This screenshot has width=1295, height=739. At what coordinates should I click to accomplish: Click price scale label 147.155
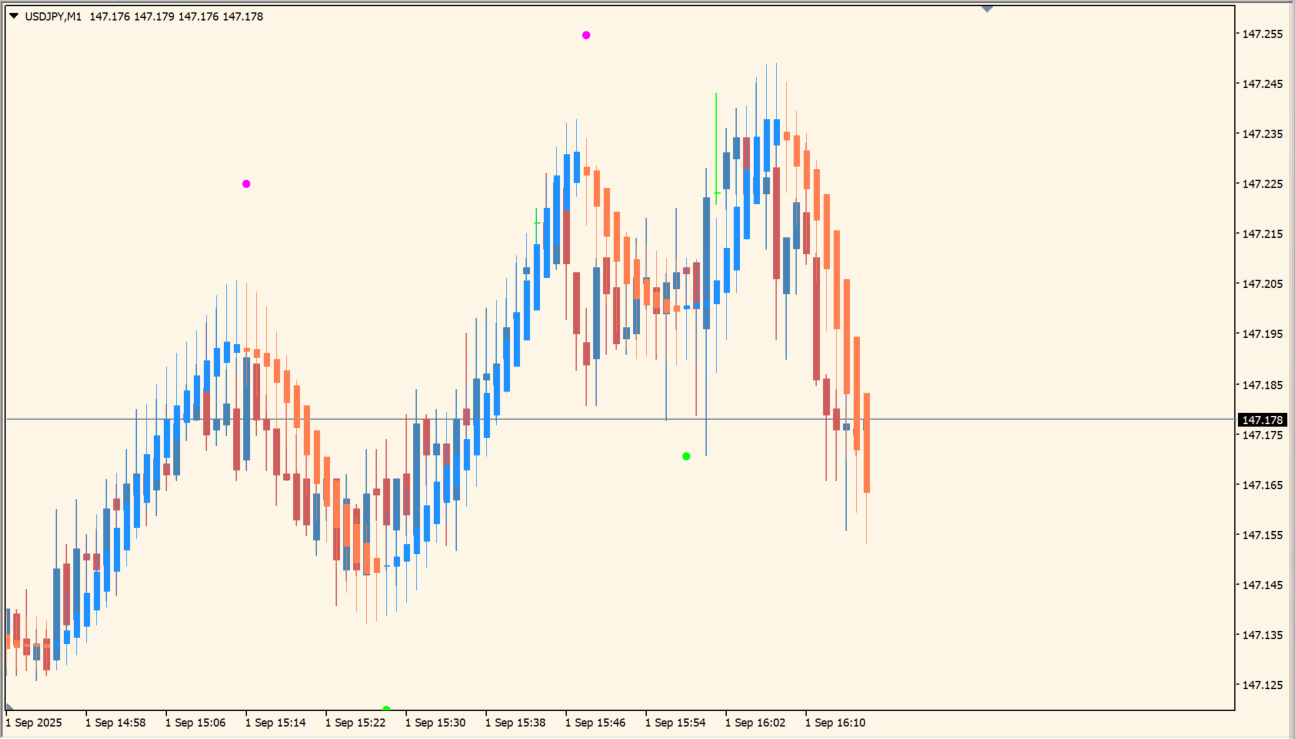1262,535
